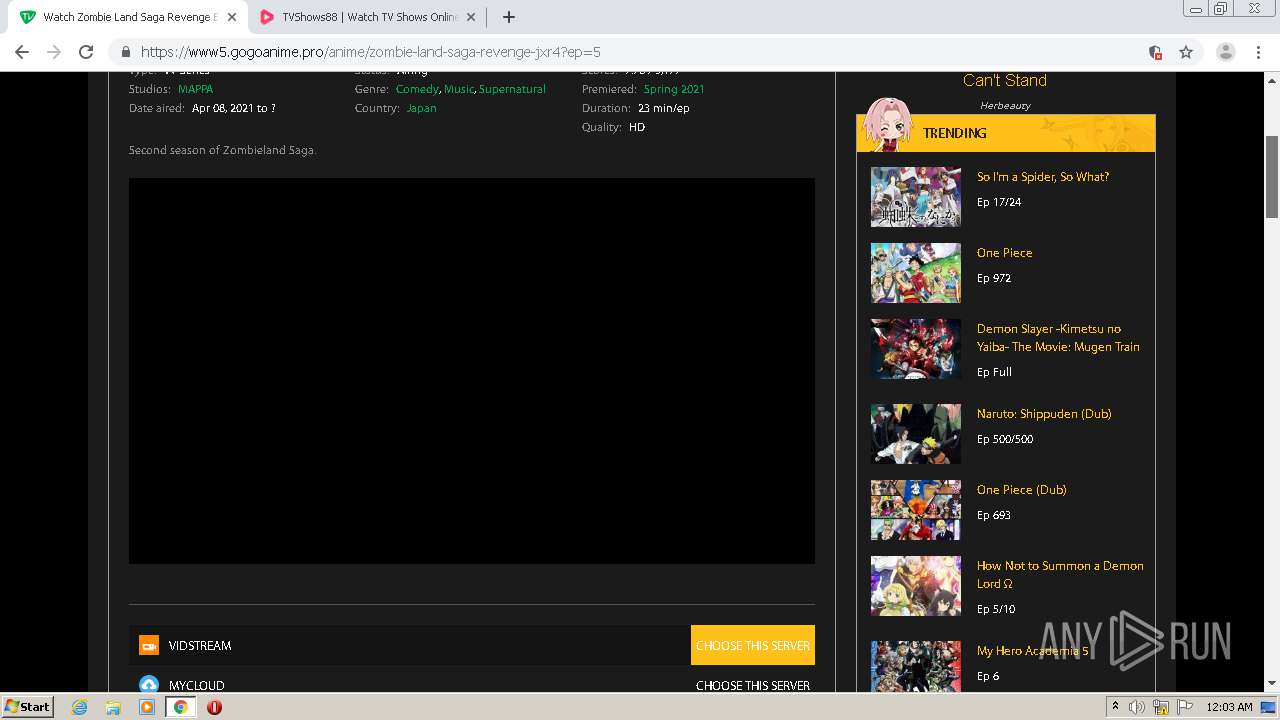Open the Chrome three-dot menu
Image resolution: width=1280 pixels, height=720 pixels.
pyautogui.click(x=1259, y=52)
